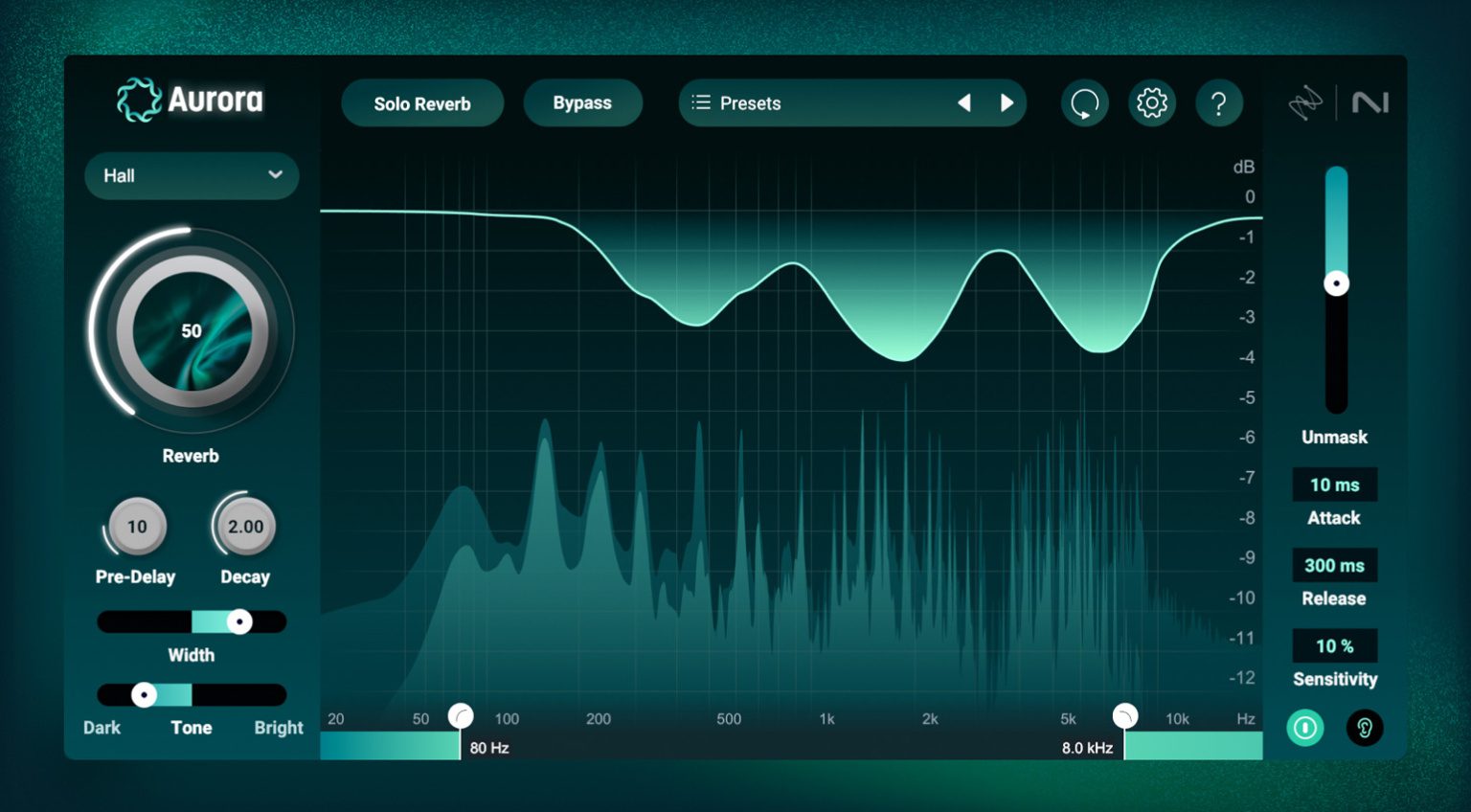The height and width of the screenshot is (812, 1471).
Task: Toggle the Bypass button
Action: point(582,103)
